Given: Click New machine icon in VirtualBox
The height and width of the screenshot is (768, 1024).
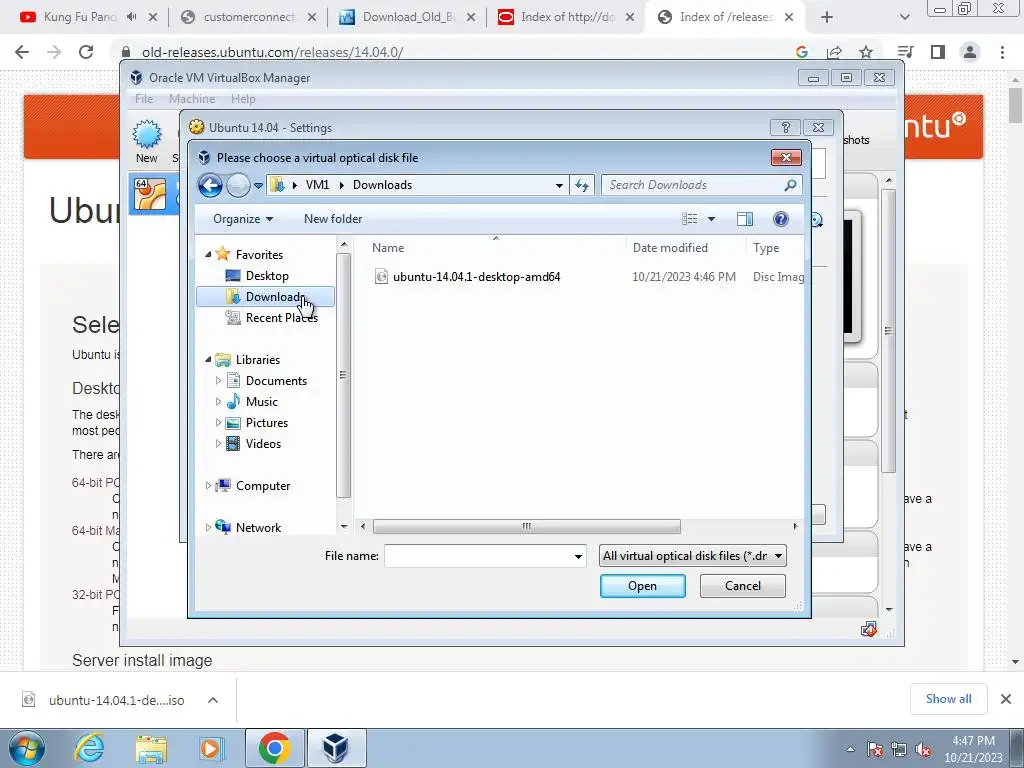Looking at the screenshot, I should tap(147, 141).
